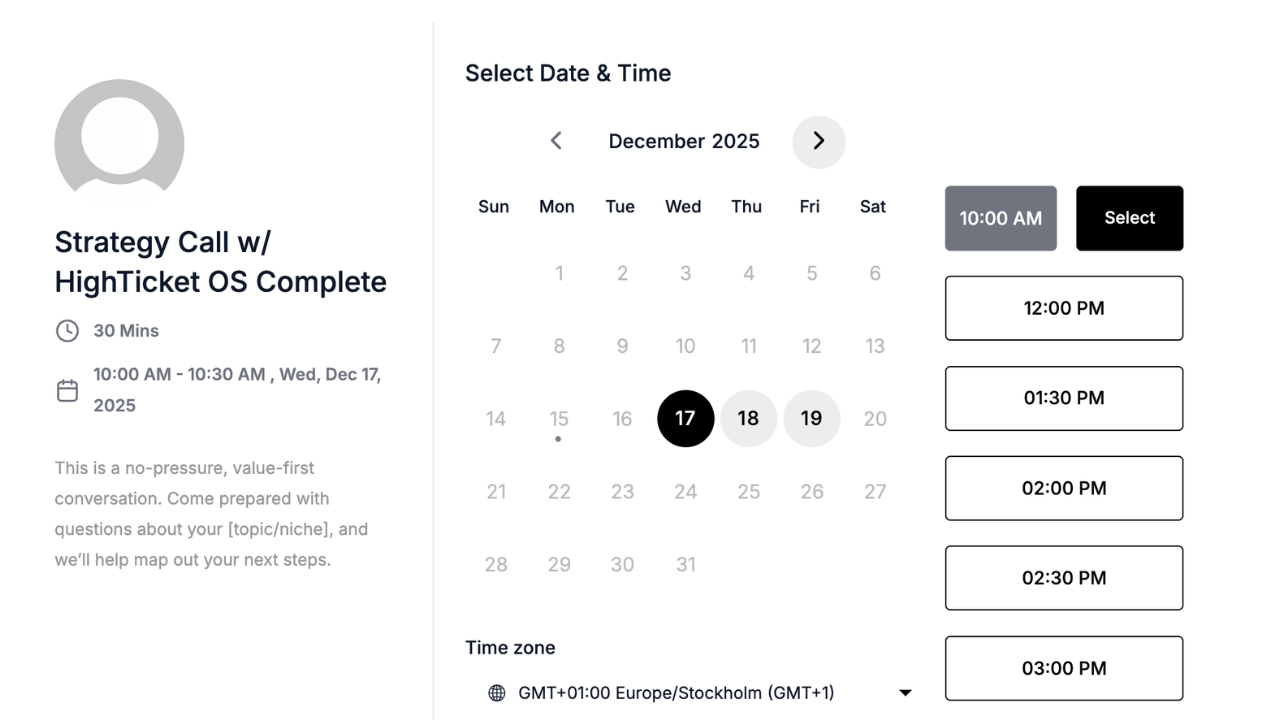Select the 02:00 PM time slot
The width and height of the screenshot is (1280, 720).
pyautogui.click(x=1063, y=488)
